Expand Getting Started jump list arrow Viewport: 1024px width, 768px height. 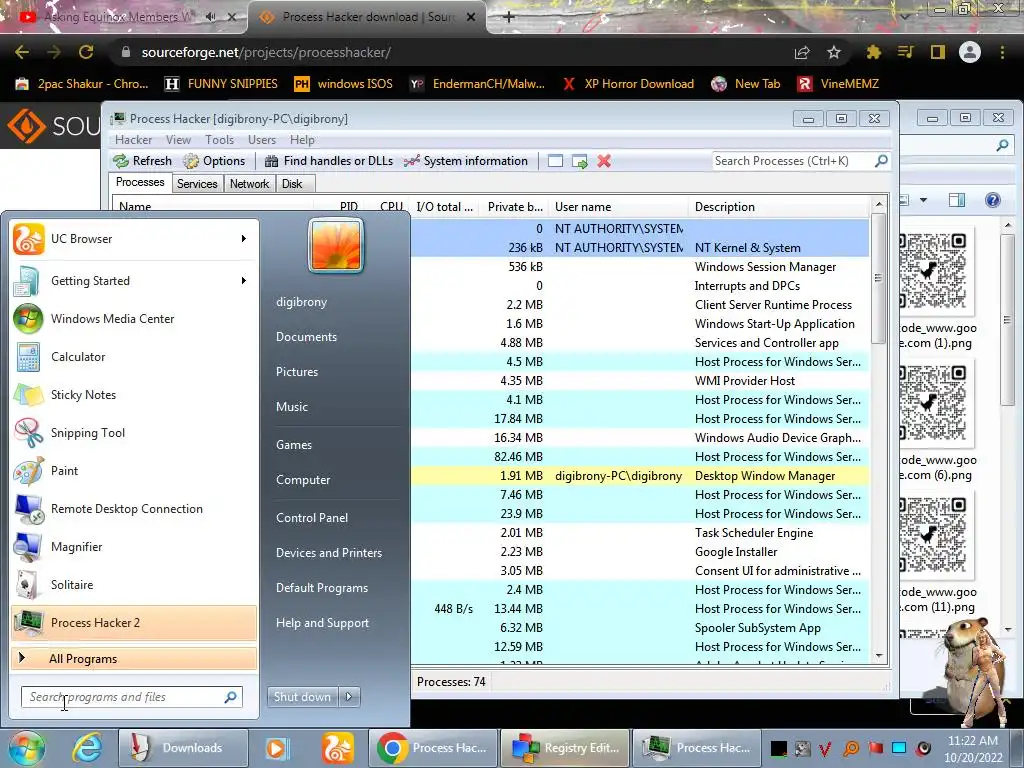pos(244,281)
